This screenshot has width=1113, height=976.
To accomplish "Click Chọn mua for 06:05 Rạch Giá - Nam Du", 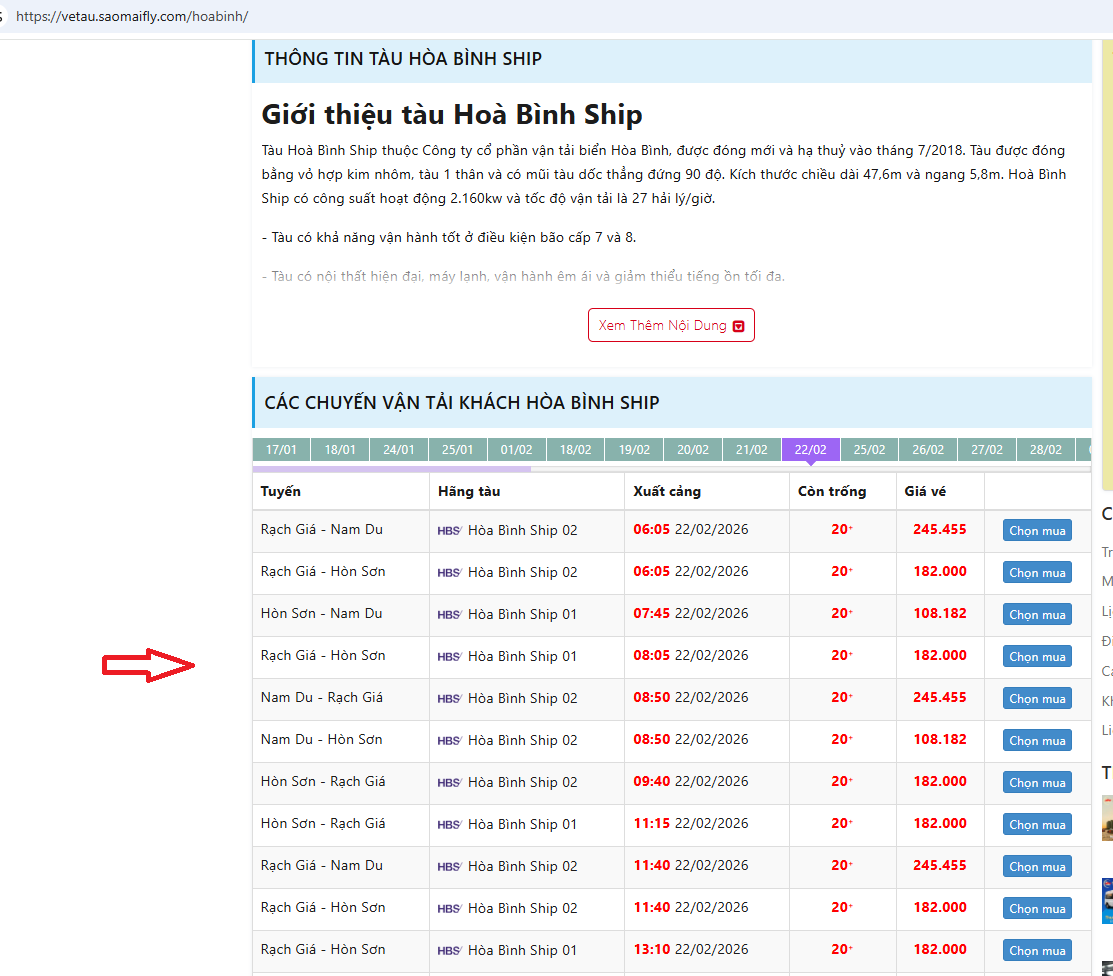I will coord(1037,531).
